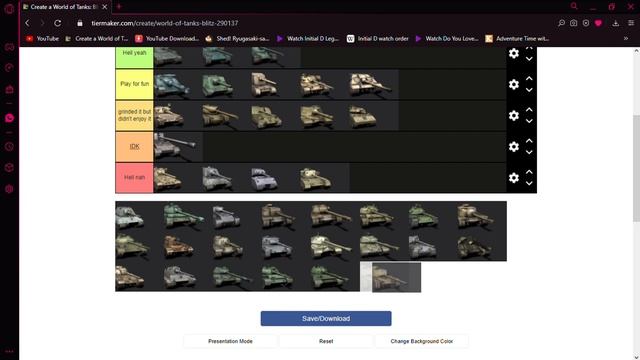Move Play for fun row down
Screen dimensions: 640x360
[529, 90]
